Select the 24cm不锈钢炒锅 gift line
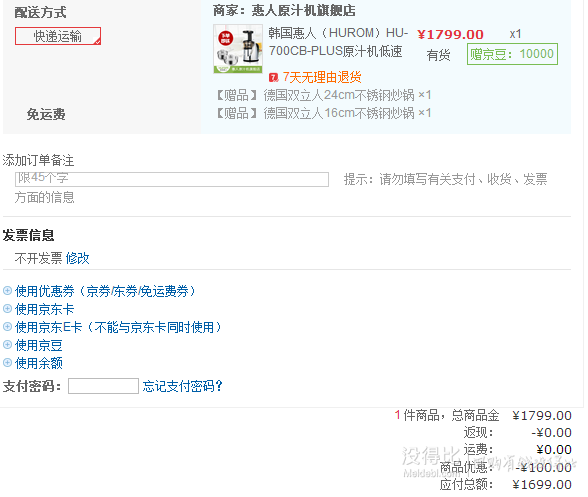This screenshot has height=497, width=588. coord(324,95)
